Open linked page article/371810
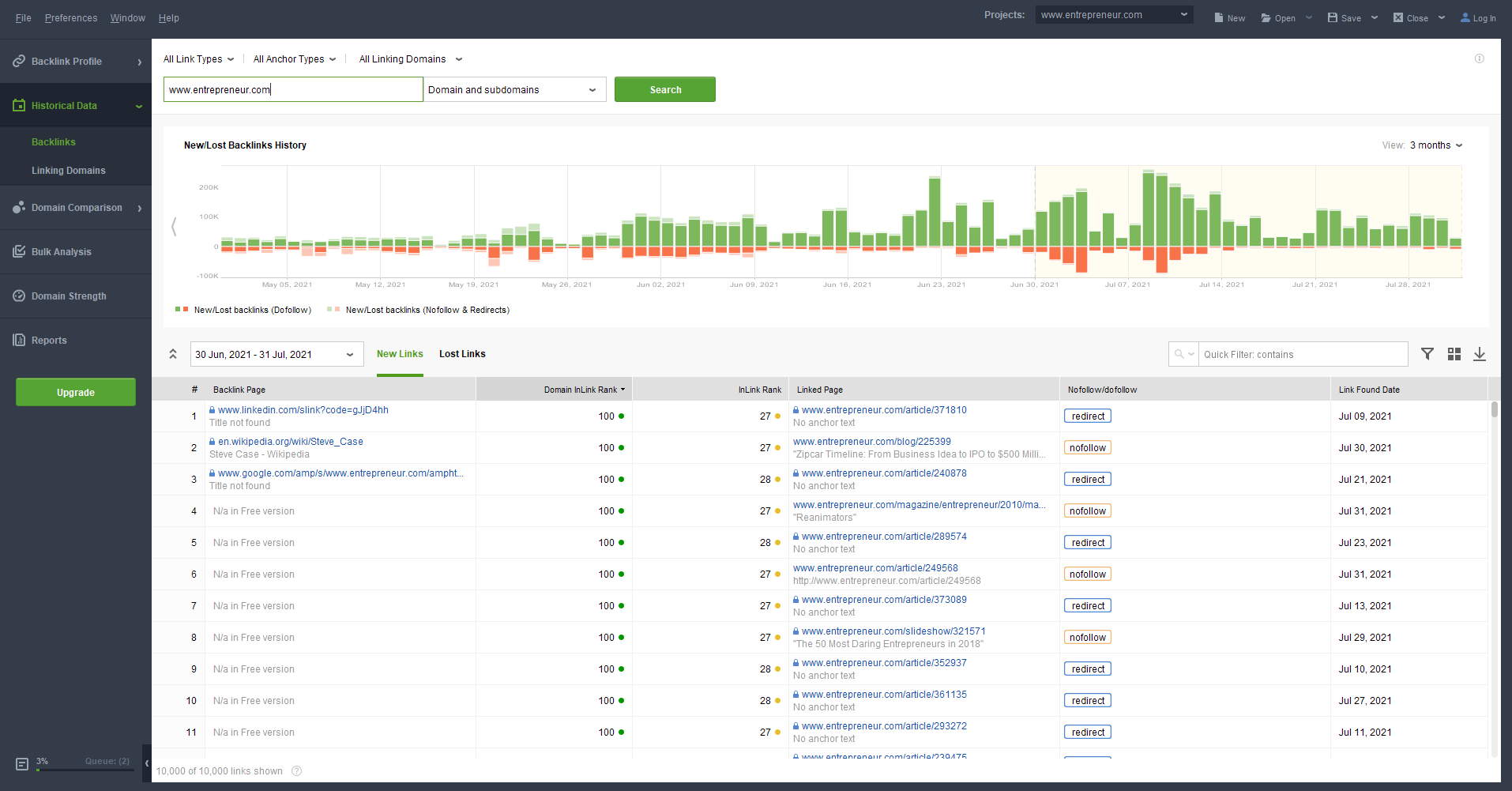The height and width of the screenshot is (791, 1512). click(x=884, y=410)
